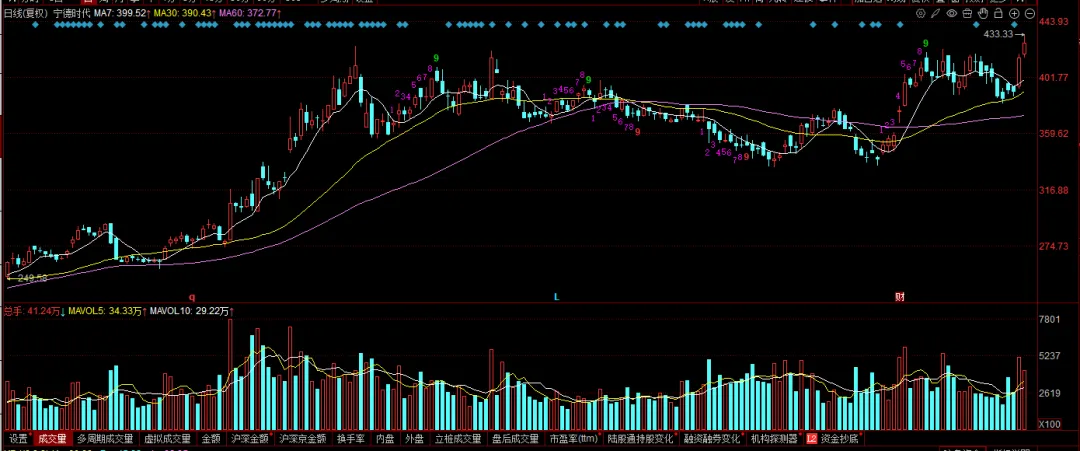Click the X100 volume scale label
The height and width of the screenshot is (451, 1080).
click(1049, 423)
